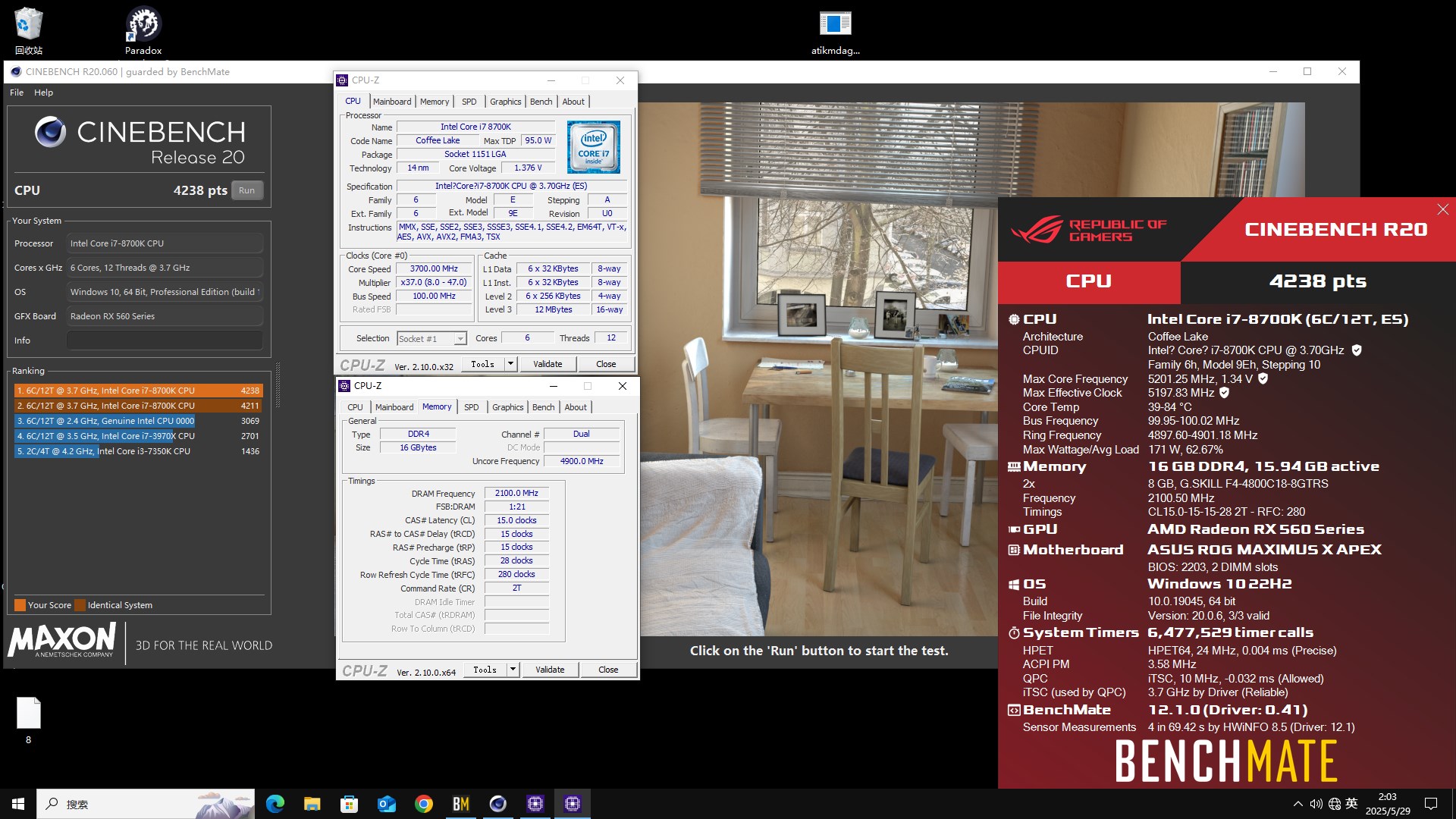The height and width of the screenshot is (819, 1456).
Task: Click Tools button in upper CPU-Z
Action: 482,364
